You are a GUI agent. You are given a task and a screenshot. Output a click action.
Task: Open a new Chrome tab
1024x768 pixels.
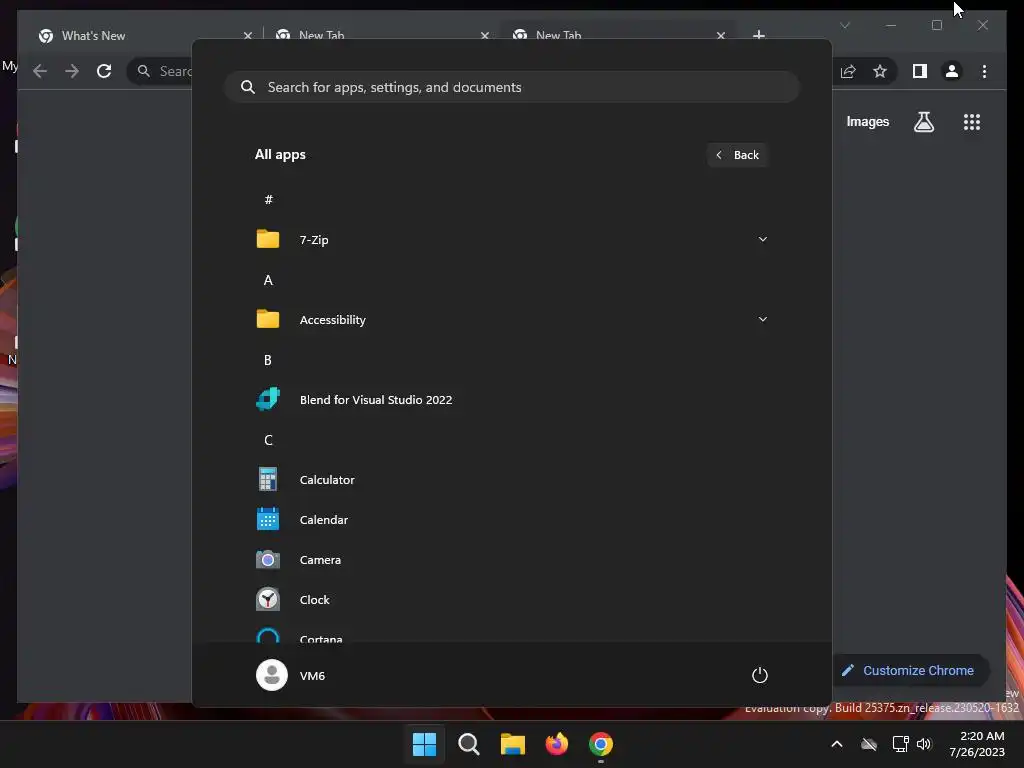[759, 35]
